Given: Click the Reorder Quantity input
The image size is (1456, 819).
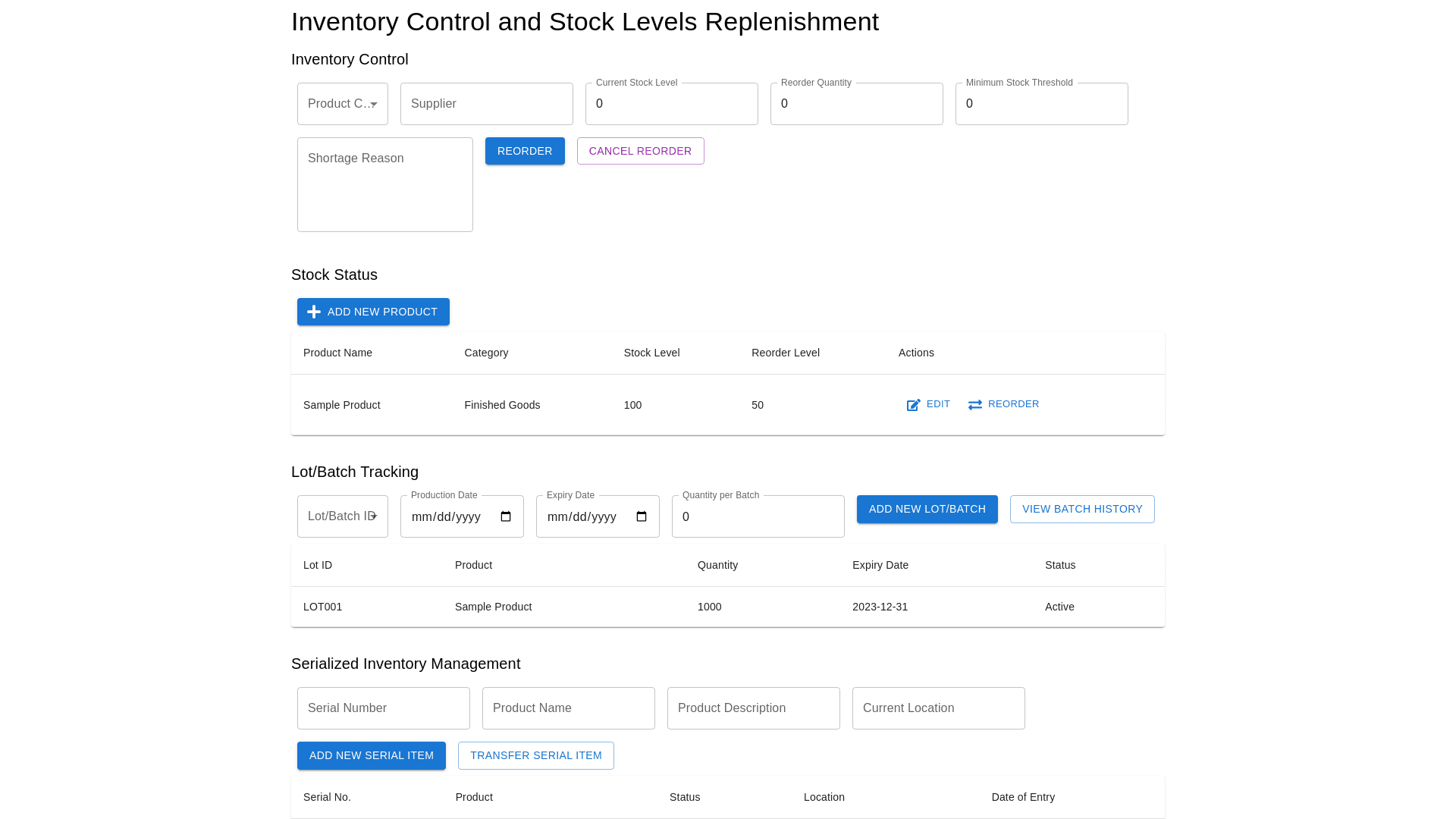Looking at the screenshot, I should click(x=856, y=104).
